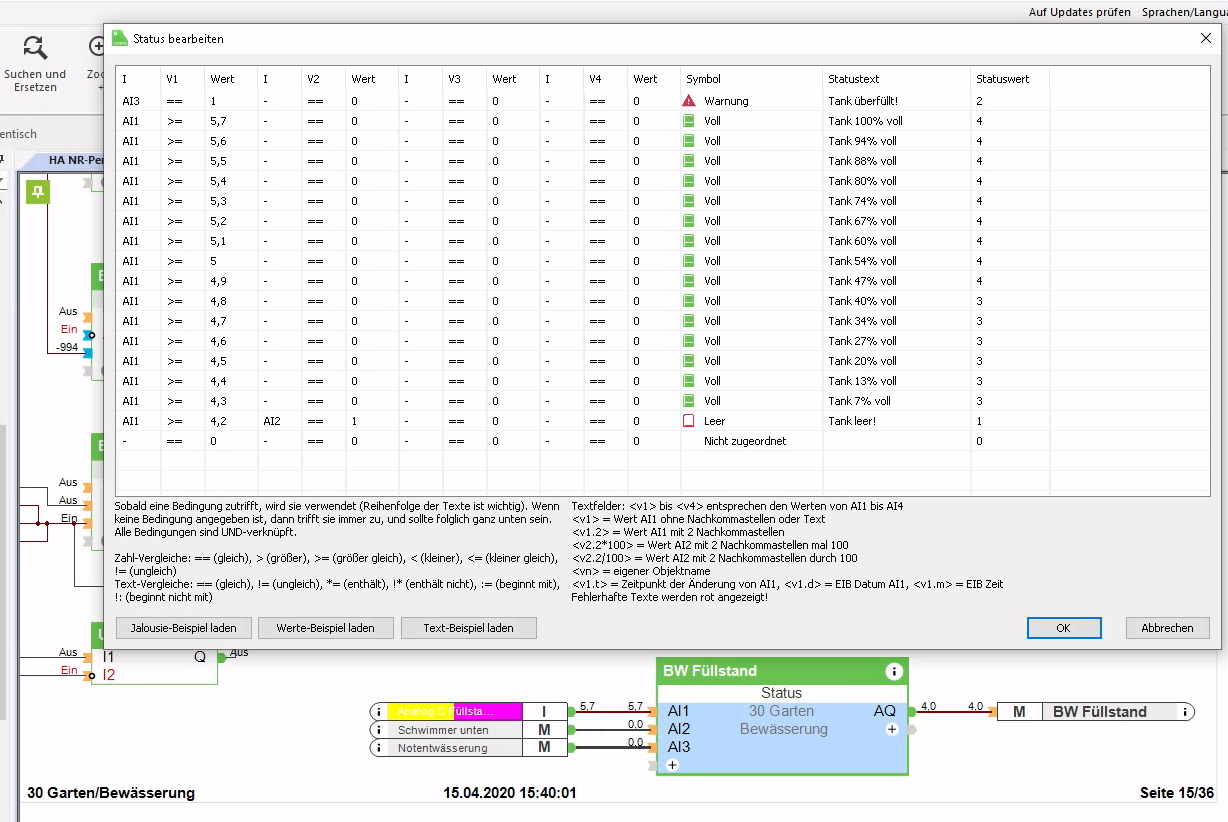Click Text-Beispiel laden button
1228x822 pixels.
(468, 628)
